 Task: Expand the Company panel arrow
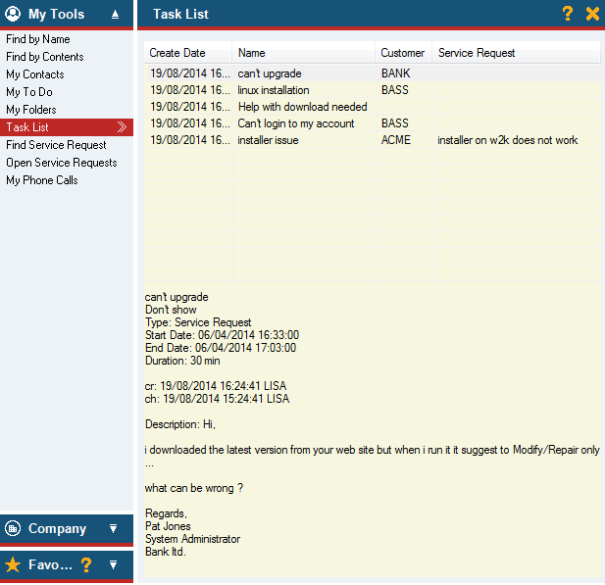113,528
